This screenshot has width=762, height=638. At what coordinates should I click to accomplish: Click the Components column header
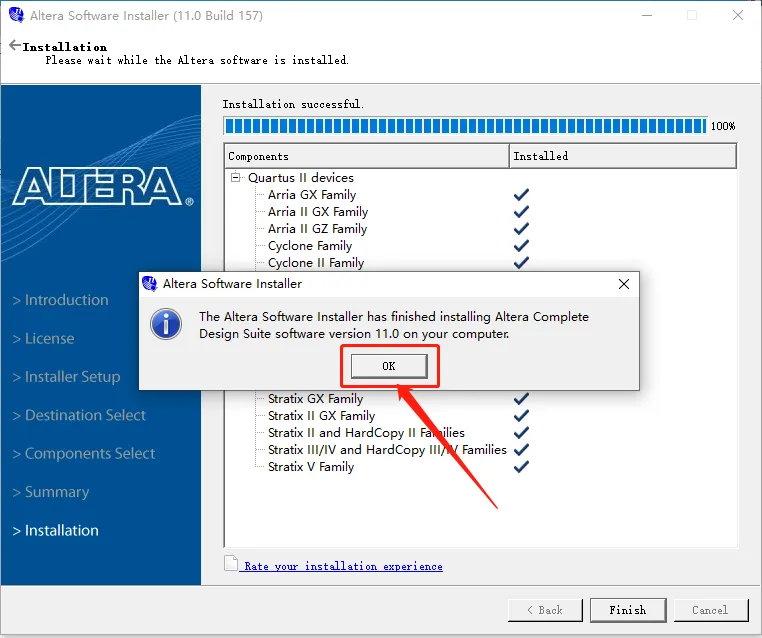(367, 156)
